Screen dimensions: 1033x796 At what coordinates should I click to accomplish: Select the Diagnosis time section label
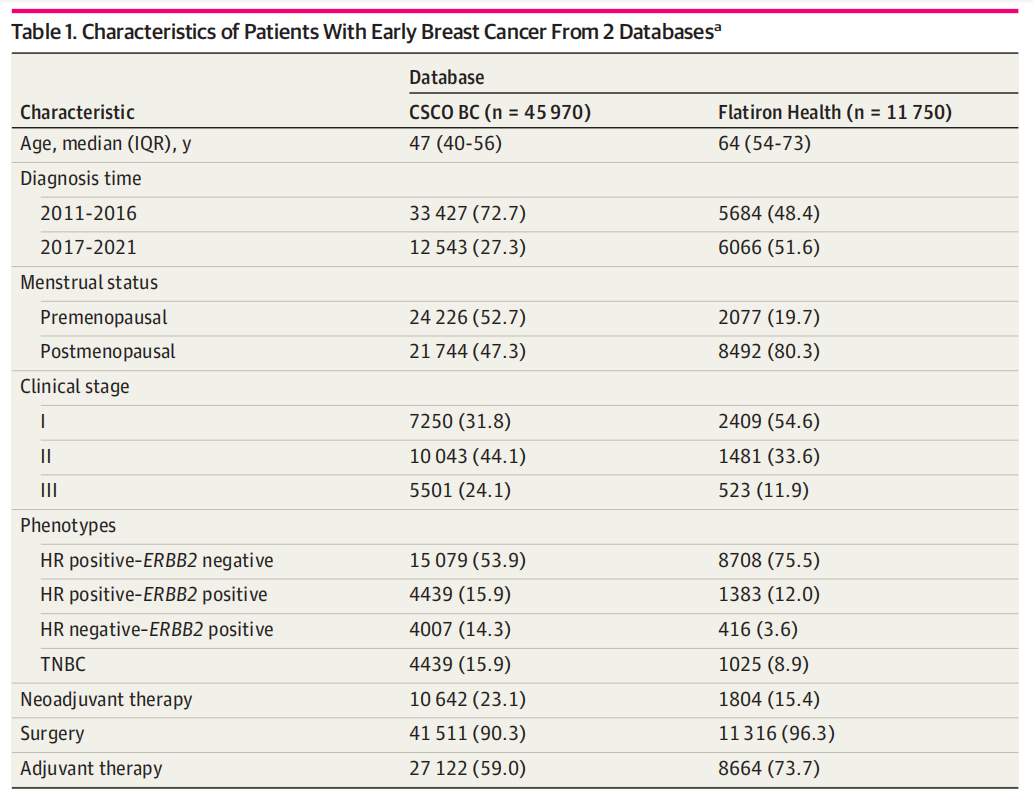(x=80, y=179)
